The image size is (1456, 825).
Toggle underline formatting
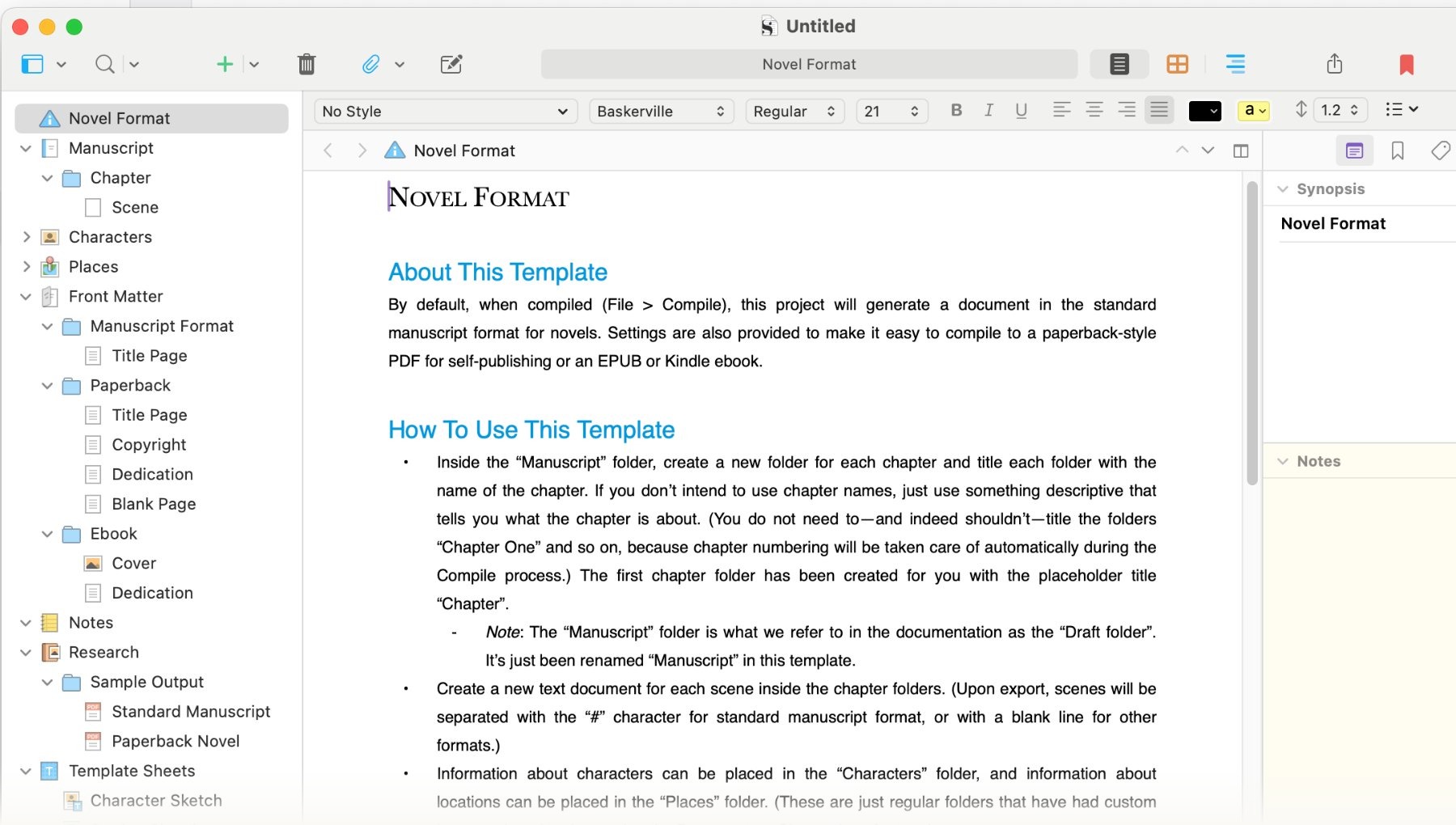(x=1021, y=110)
